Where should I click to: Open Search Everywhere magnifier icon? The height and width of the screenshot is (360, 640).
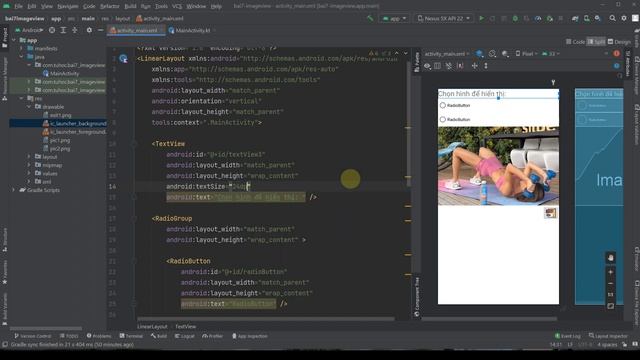[613, 18]
